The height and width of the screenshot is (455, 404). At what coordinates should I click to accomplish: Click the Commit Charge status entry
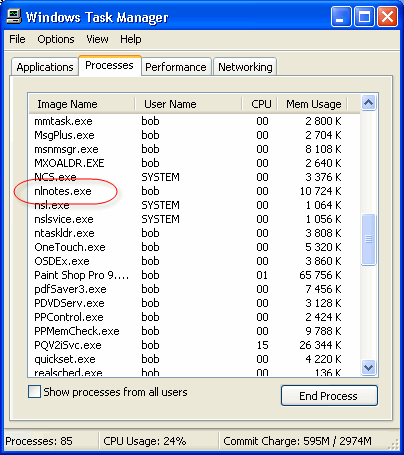click(x=297, y=441)
